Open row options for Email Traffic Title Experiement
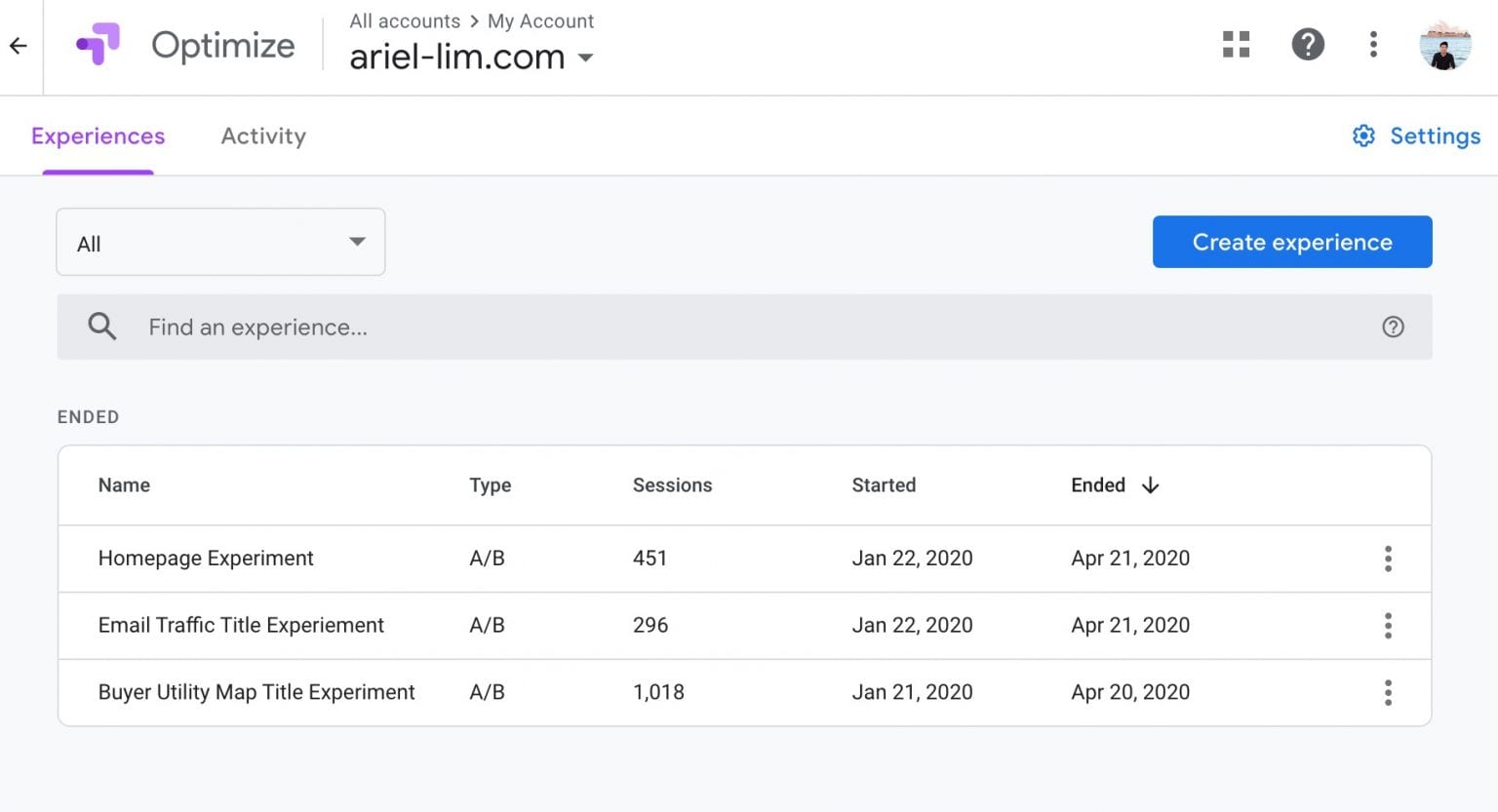The height and width of the screenshot is (812, 1498). click(x=1388, y=625)
